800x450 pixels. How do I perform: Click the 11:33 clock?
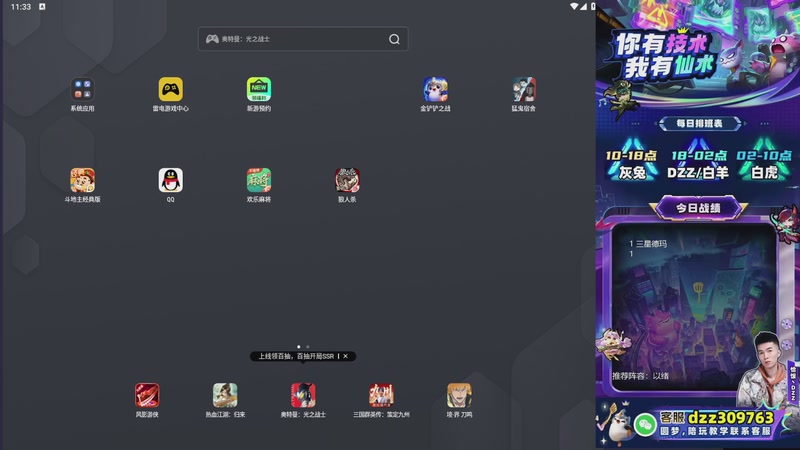pos(21,7)
